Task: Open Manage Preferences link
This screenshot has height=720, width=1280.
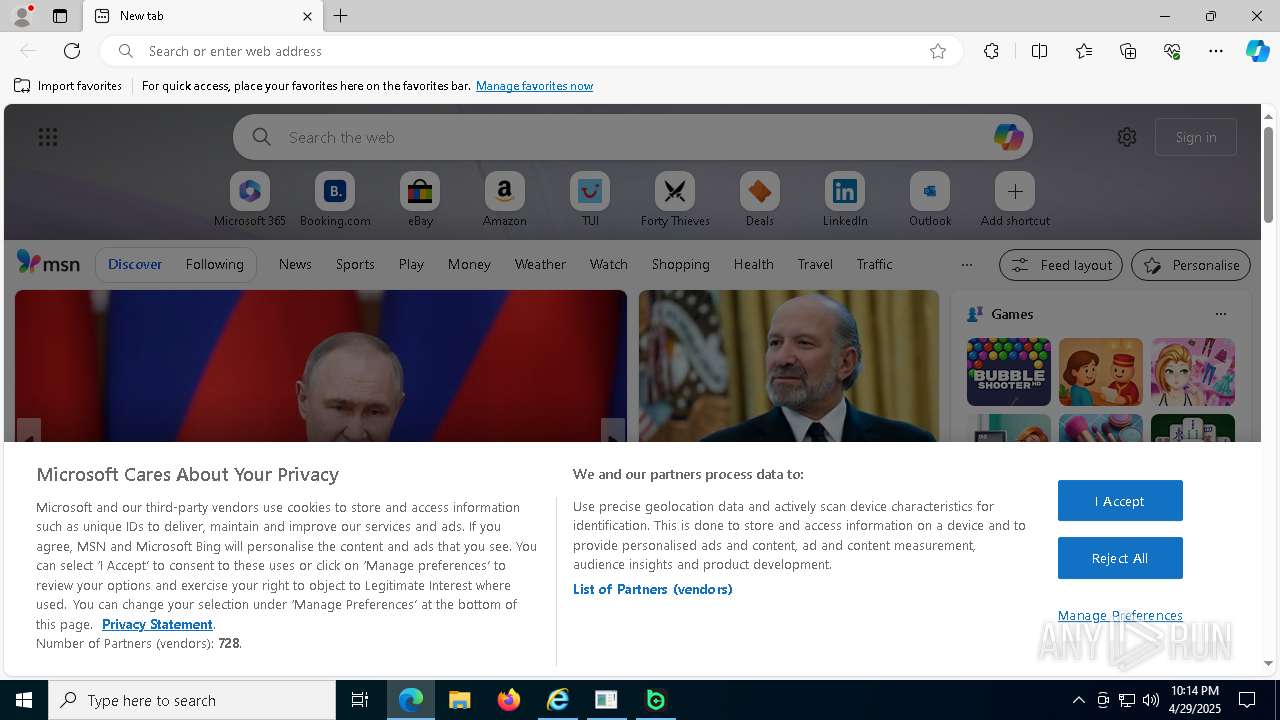Action: click(1120, 615)
